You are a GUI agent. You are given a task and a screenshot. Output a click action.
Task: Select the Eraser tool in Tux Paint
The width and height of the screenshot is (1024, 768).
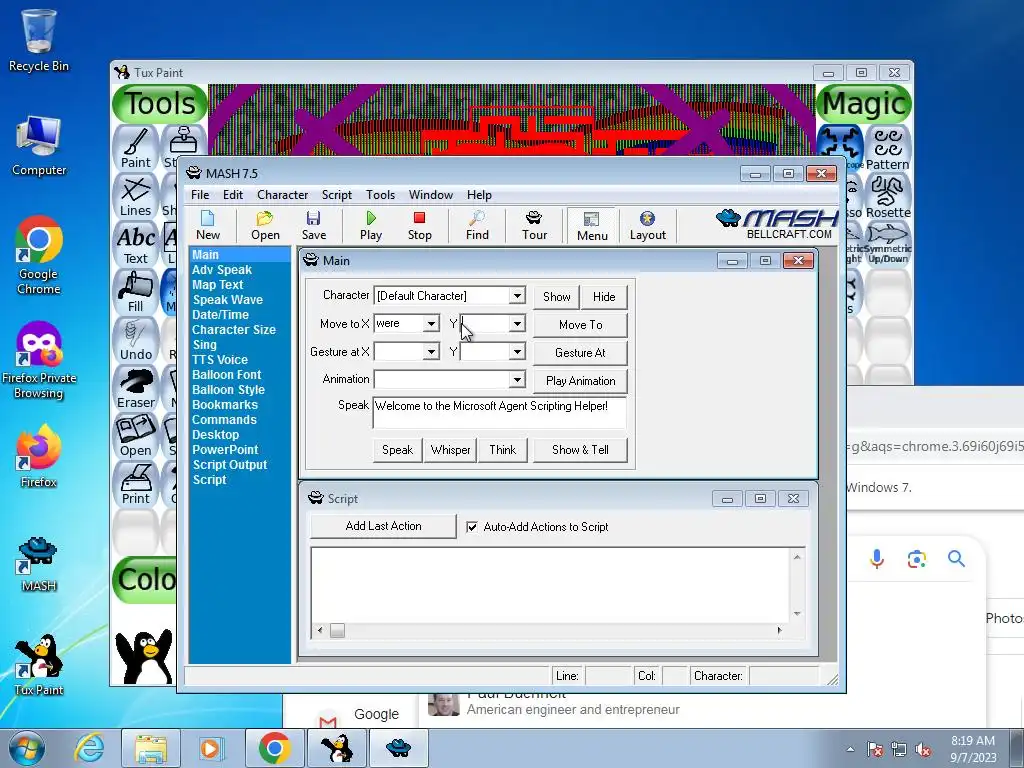click(x=136, y=388)
